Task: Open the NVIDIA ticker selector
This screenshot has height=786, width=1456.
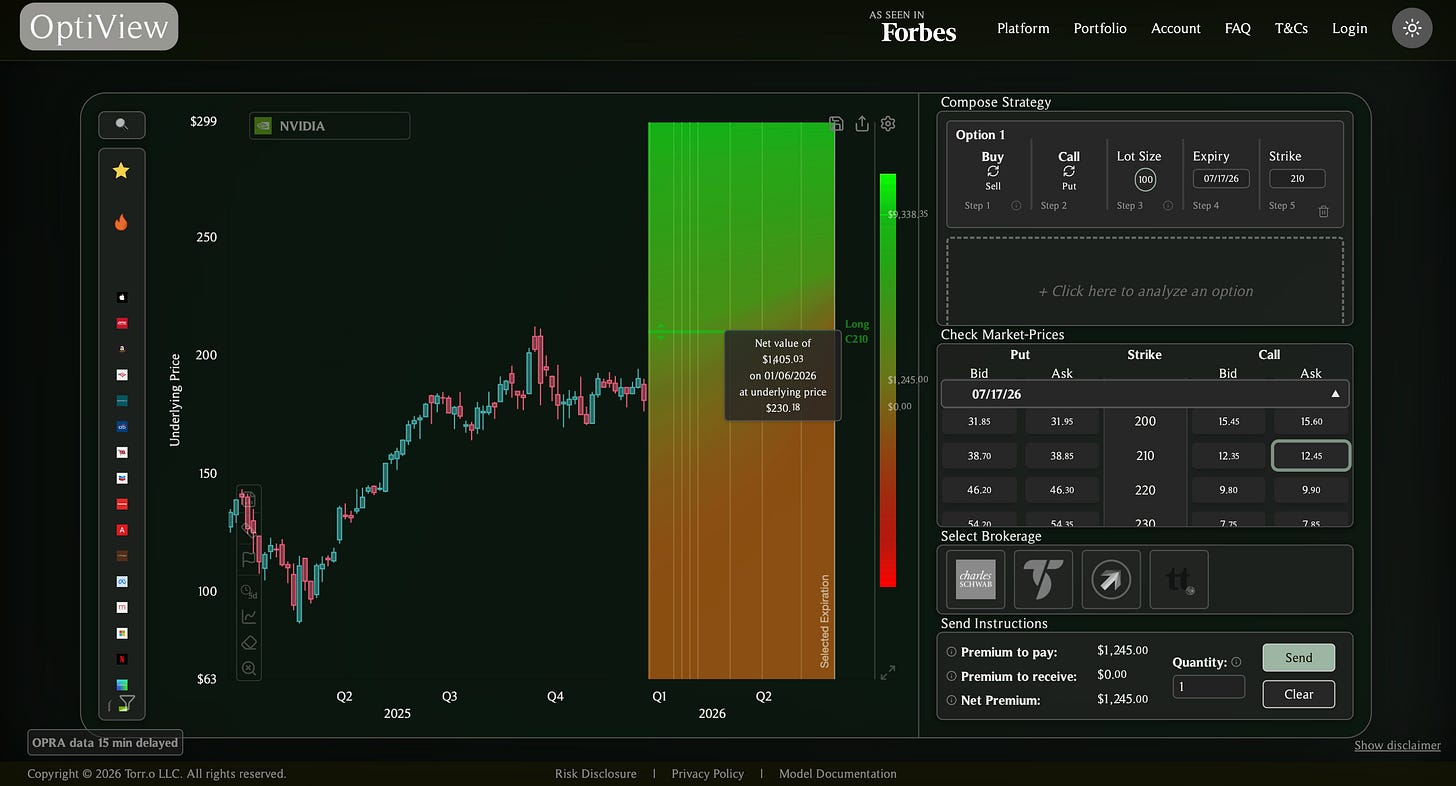Action: tap(329, 126)
